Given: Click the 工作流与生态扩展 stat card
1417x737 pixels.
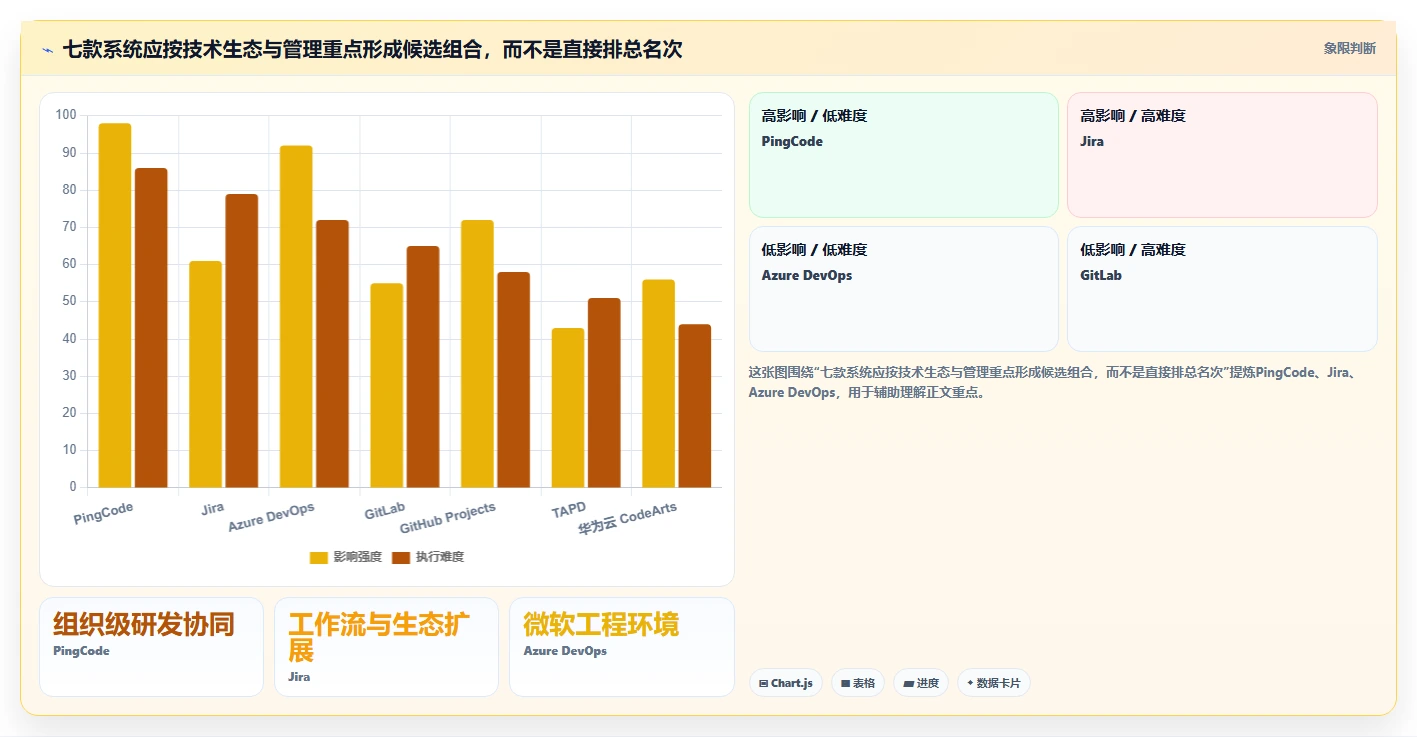Looking at the screenshot, I should (x=386, y=647).
